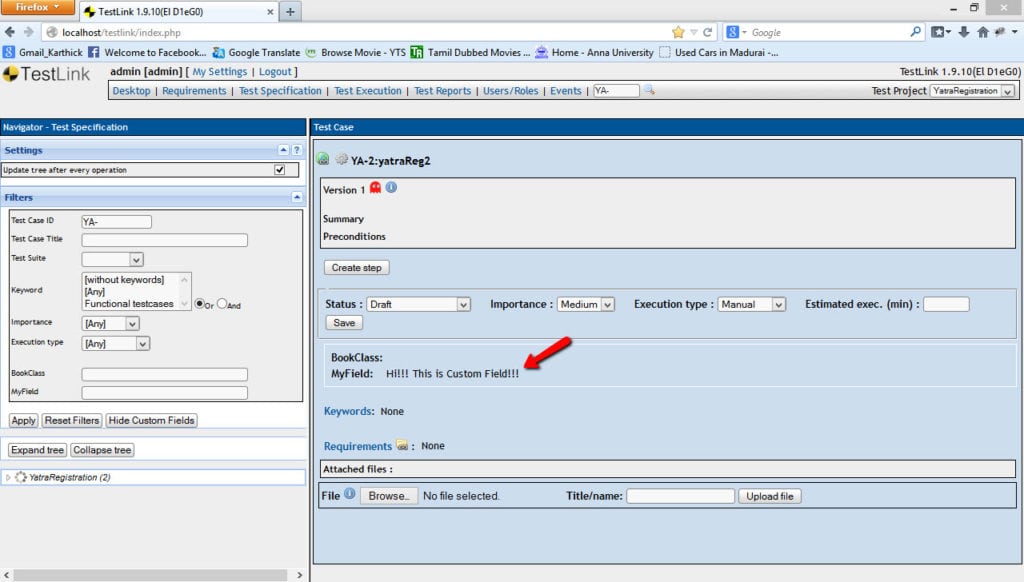
Task: Click the Google search engine icon
Action: 733,32
